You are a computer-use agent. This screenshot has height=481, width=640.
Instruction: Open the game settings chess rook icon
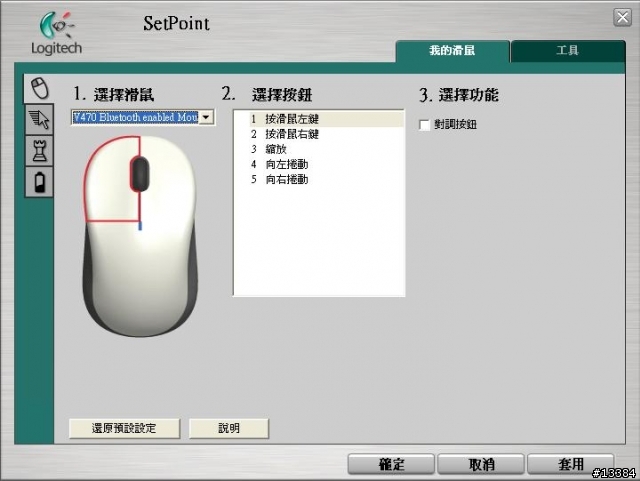39,150
